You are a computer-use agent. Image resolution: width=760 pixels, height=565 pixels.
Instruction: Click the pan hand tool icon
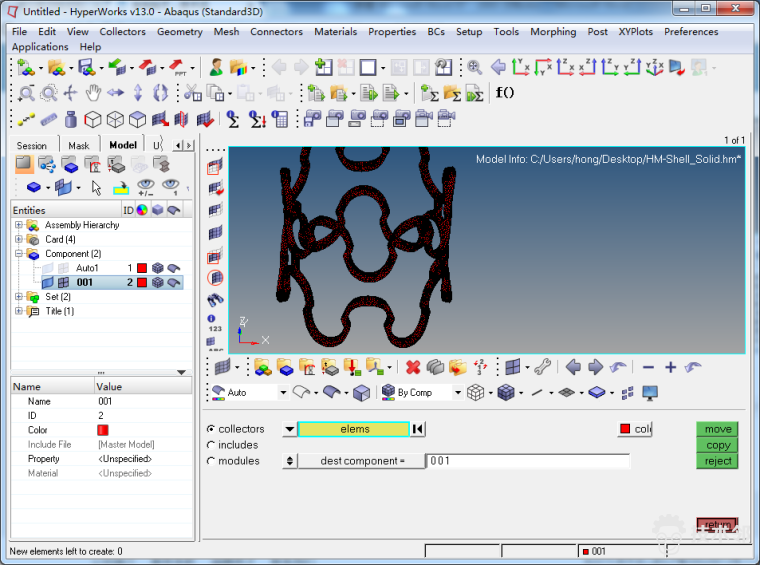[x=93, y=93]
